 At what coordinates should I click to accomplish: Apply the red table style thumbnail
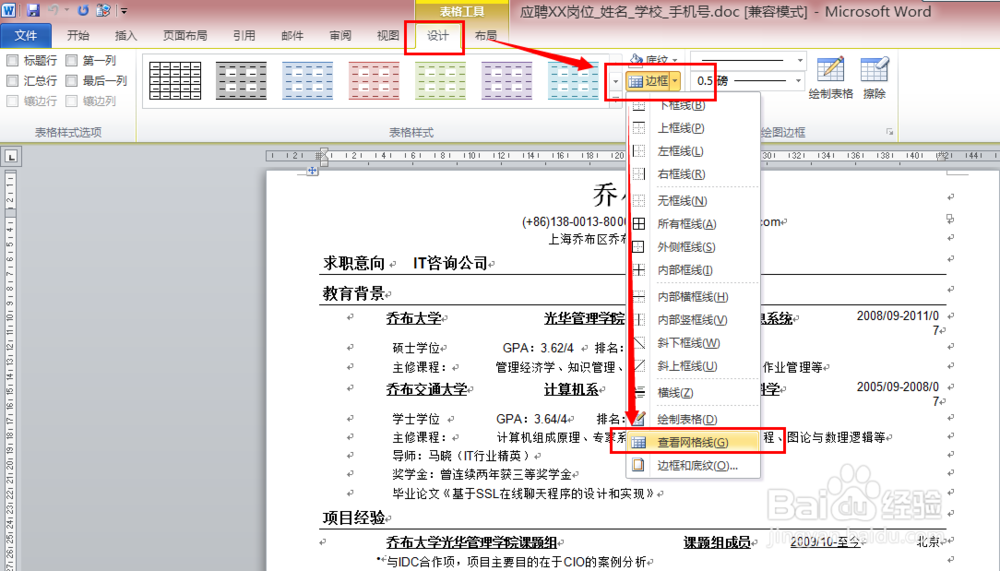[x=374, y=81]
